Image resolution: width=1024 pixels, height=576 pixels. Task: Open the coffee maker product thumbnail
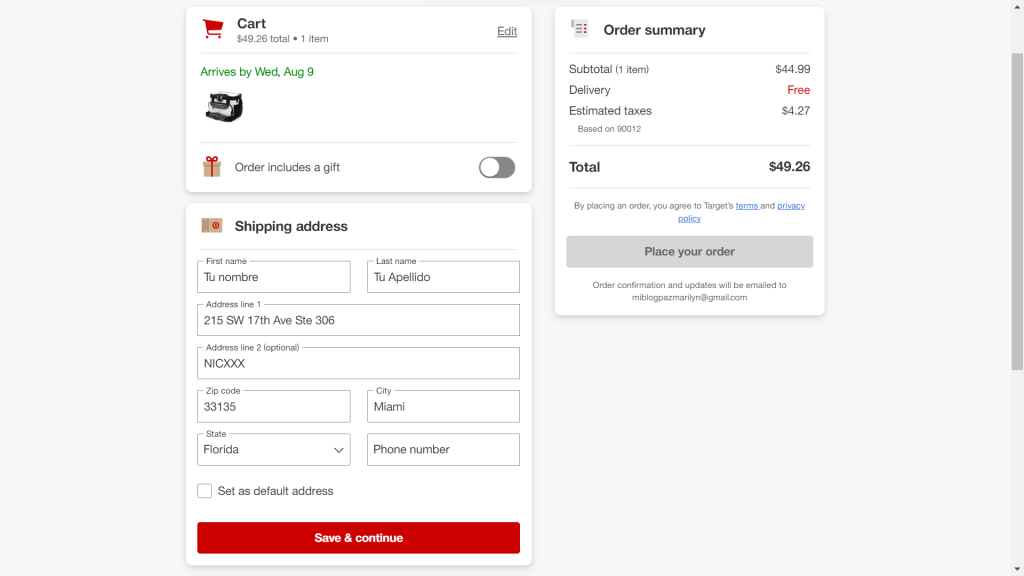[225, 107]
